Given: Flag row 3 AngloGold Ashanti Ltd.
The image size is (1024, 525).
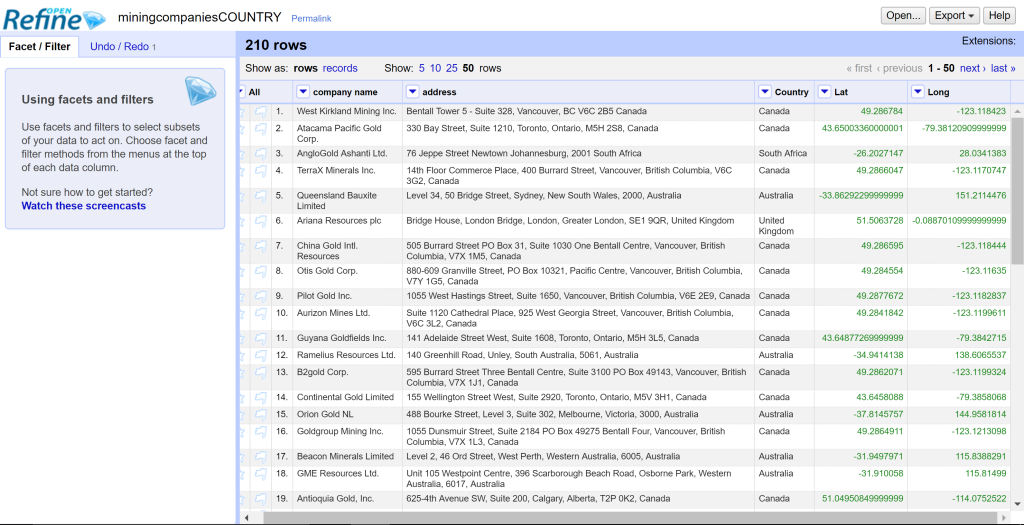Looking at the screenshot, I should tap(261, 153).
